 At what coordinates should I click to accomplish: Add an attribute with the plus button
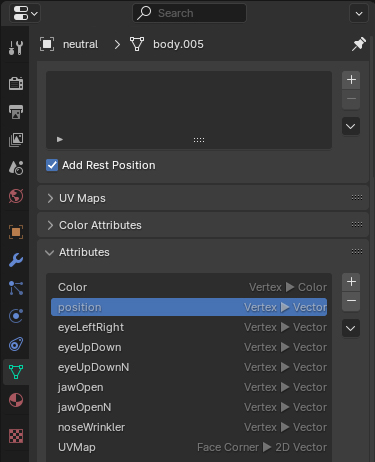tap(351, 282)
